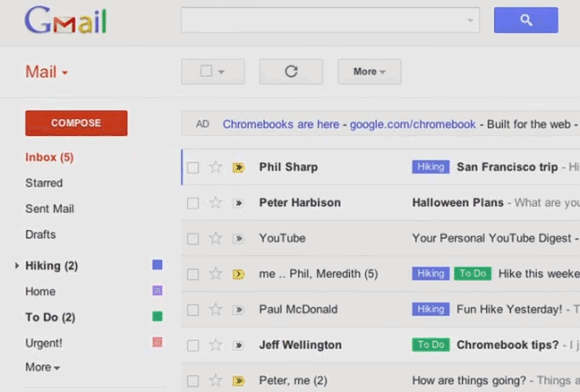Click the refresh arrow button
Viewport: 580px width, 392px height.
click(x=291, y=71)
